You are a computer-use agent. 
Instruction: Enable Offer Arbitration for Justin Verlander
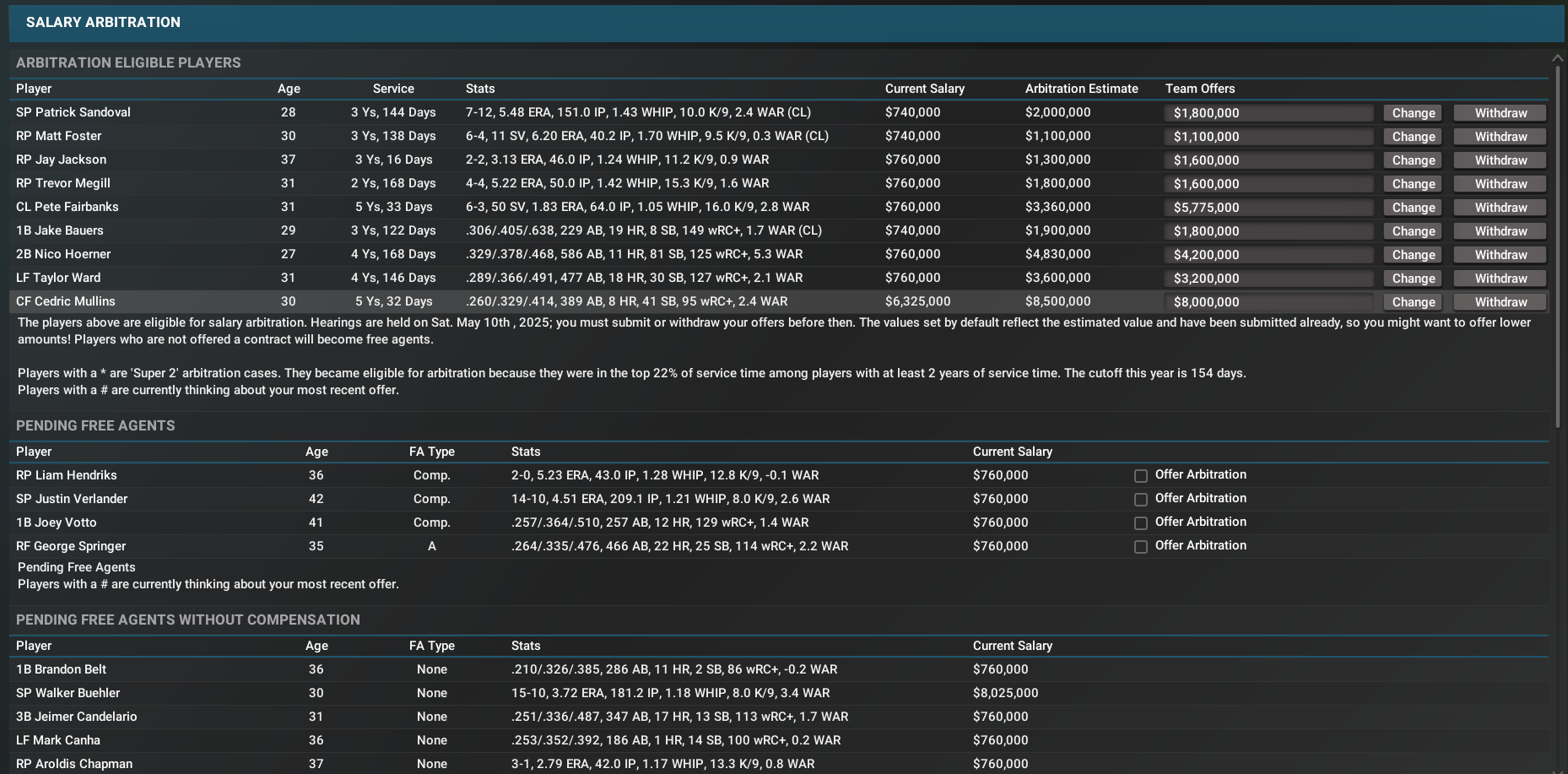click(1140, 500)
